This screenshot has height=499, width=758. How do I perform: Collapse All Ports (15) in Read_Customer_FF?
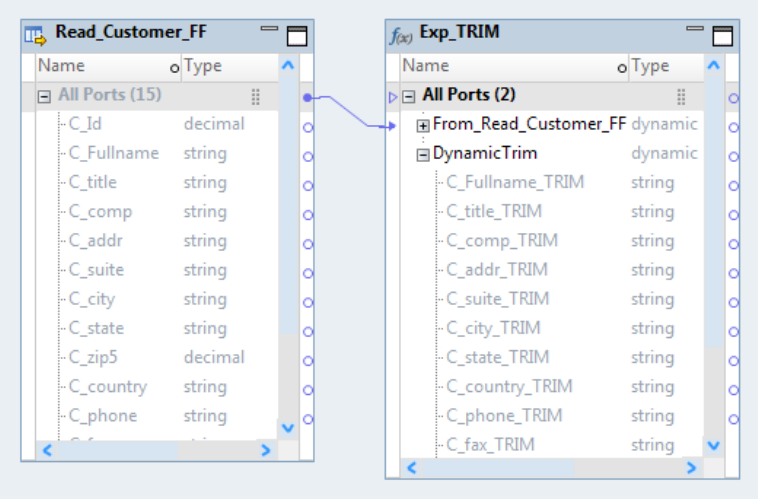pyautogui.click(x=44, y=96)
